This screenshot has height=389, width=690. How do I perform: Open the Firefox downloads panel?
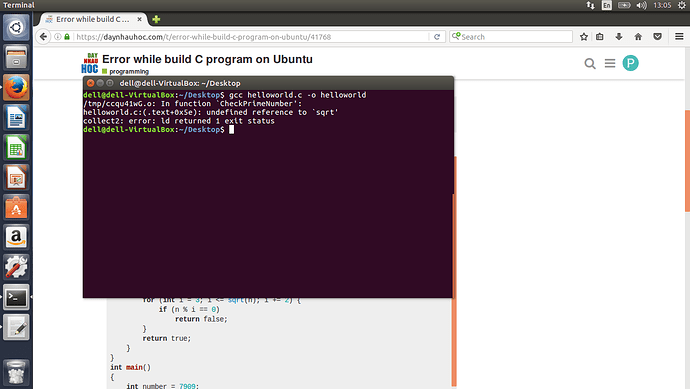click(619, 37)
